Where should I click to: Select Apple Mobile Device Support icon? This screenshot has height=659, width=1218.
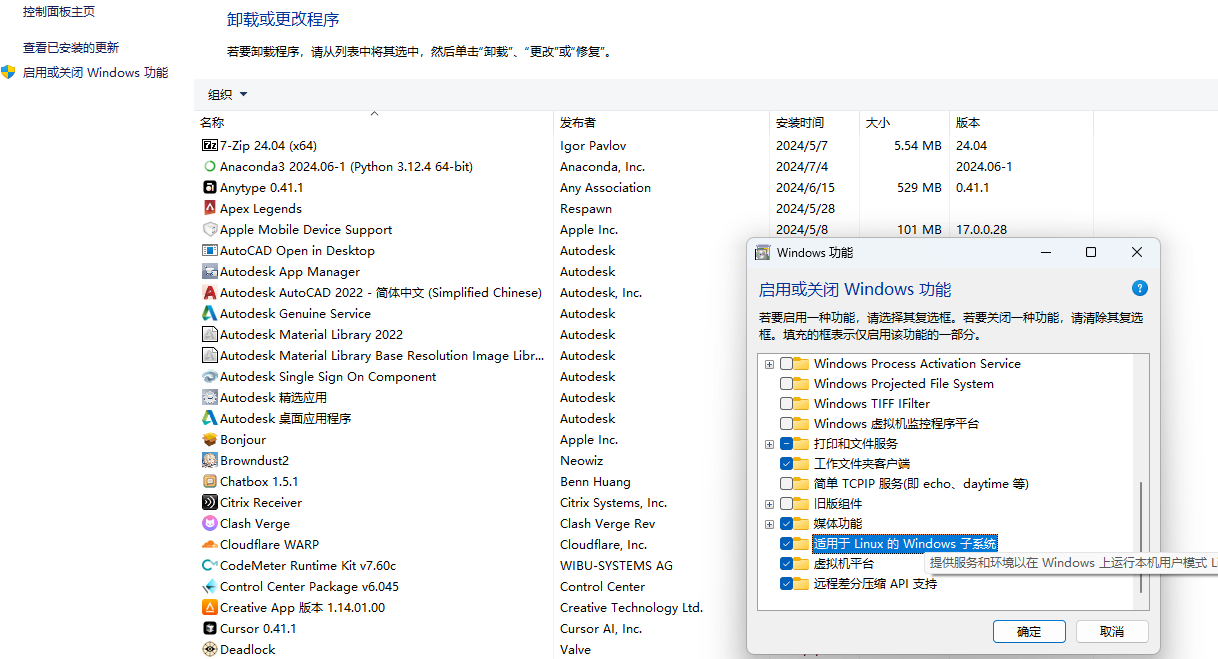(x=210, y=230)
